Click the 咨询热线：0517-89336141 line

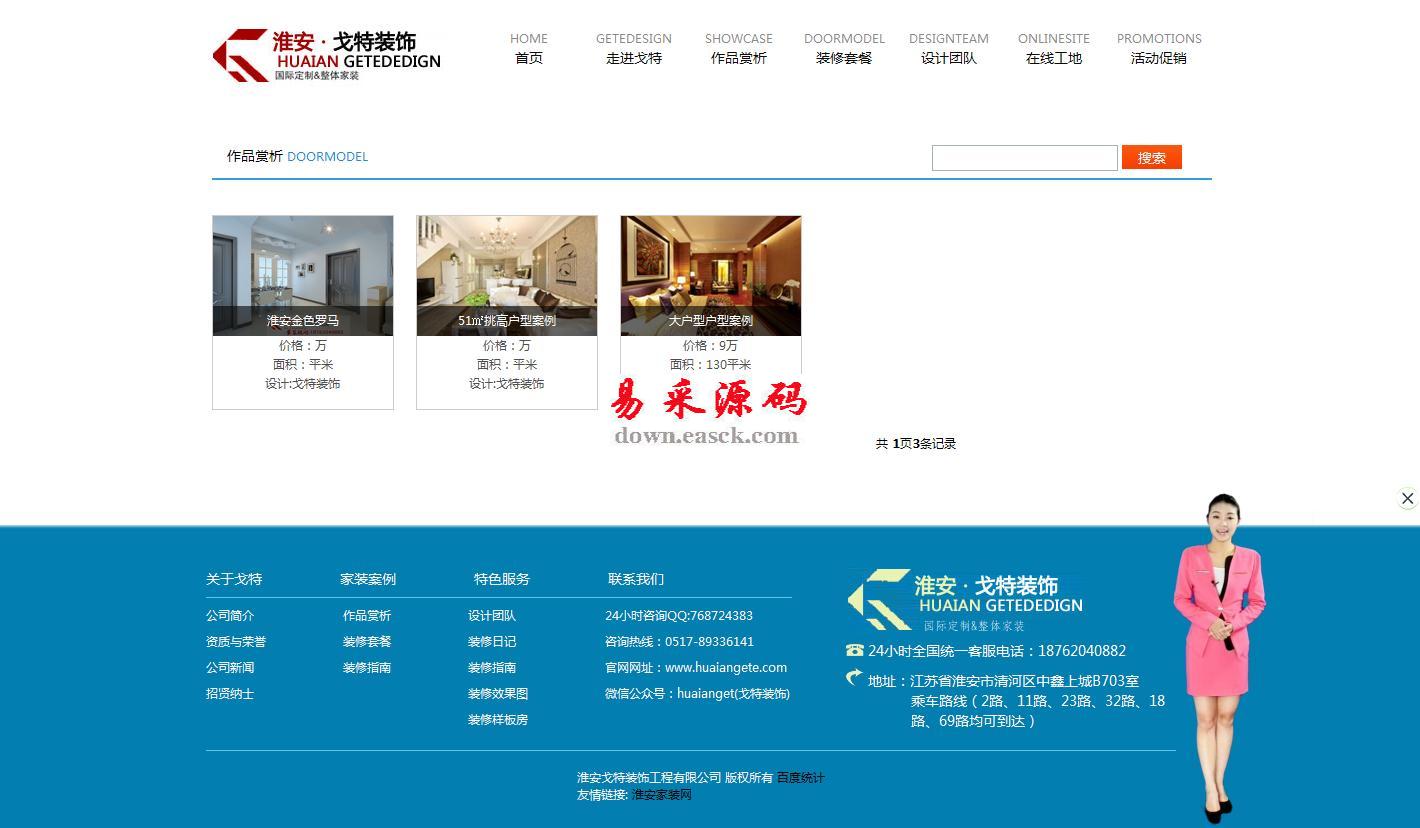680,642
